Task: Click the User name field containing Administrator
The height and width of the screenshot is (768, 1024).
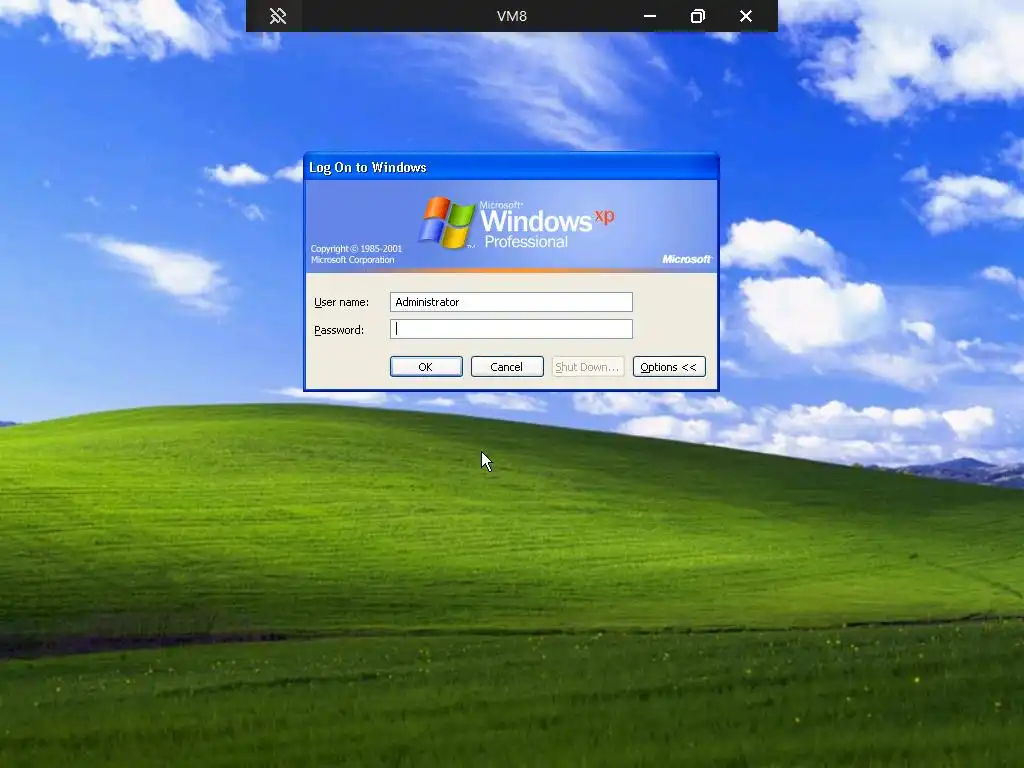Action: tap(511, 302)
